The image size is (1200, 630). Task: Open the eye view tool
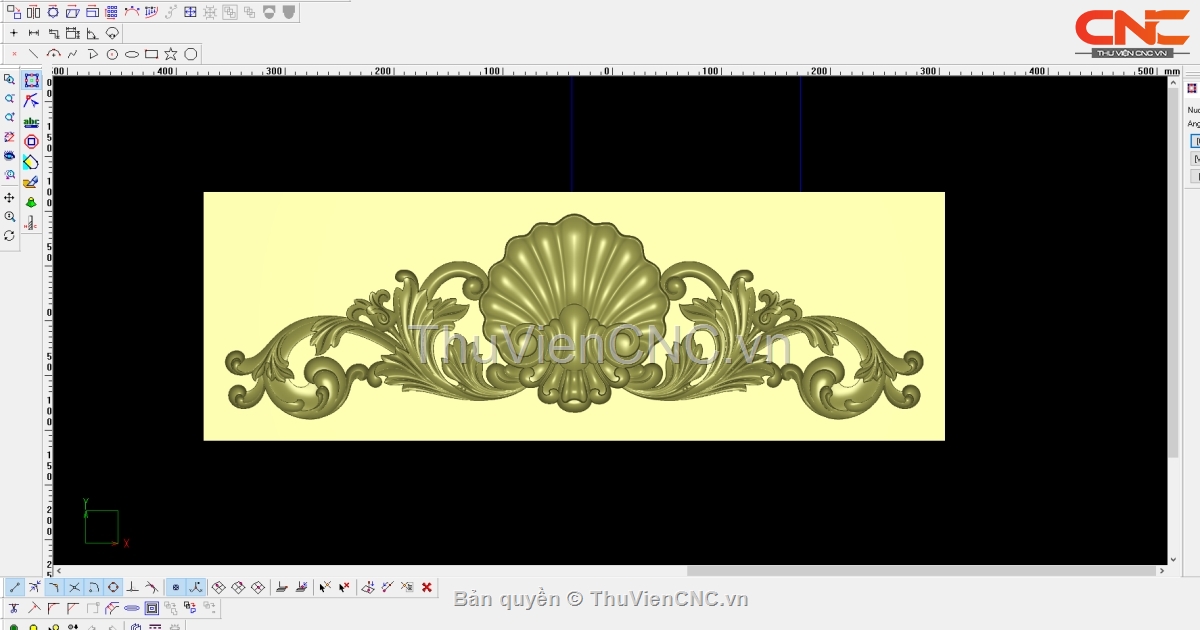coord(9,155)
